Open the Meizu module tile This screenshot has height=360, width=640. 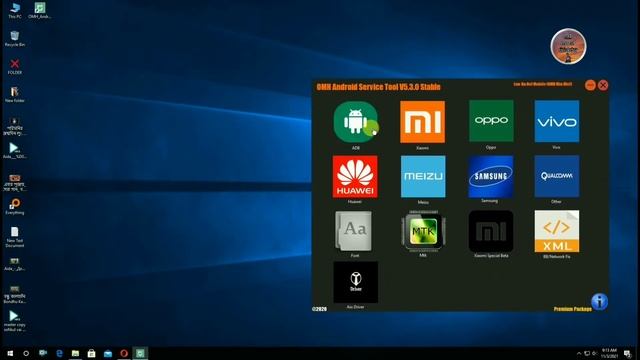coord(423,176)
